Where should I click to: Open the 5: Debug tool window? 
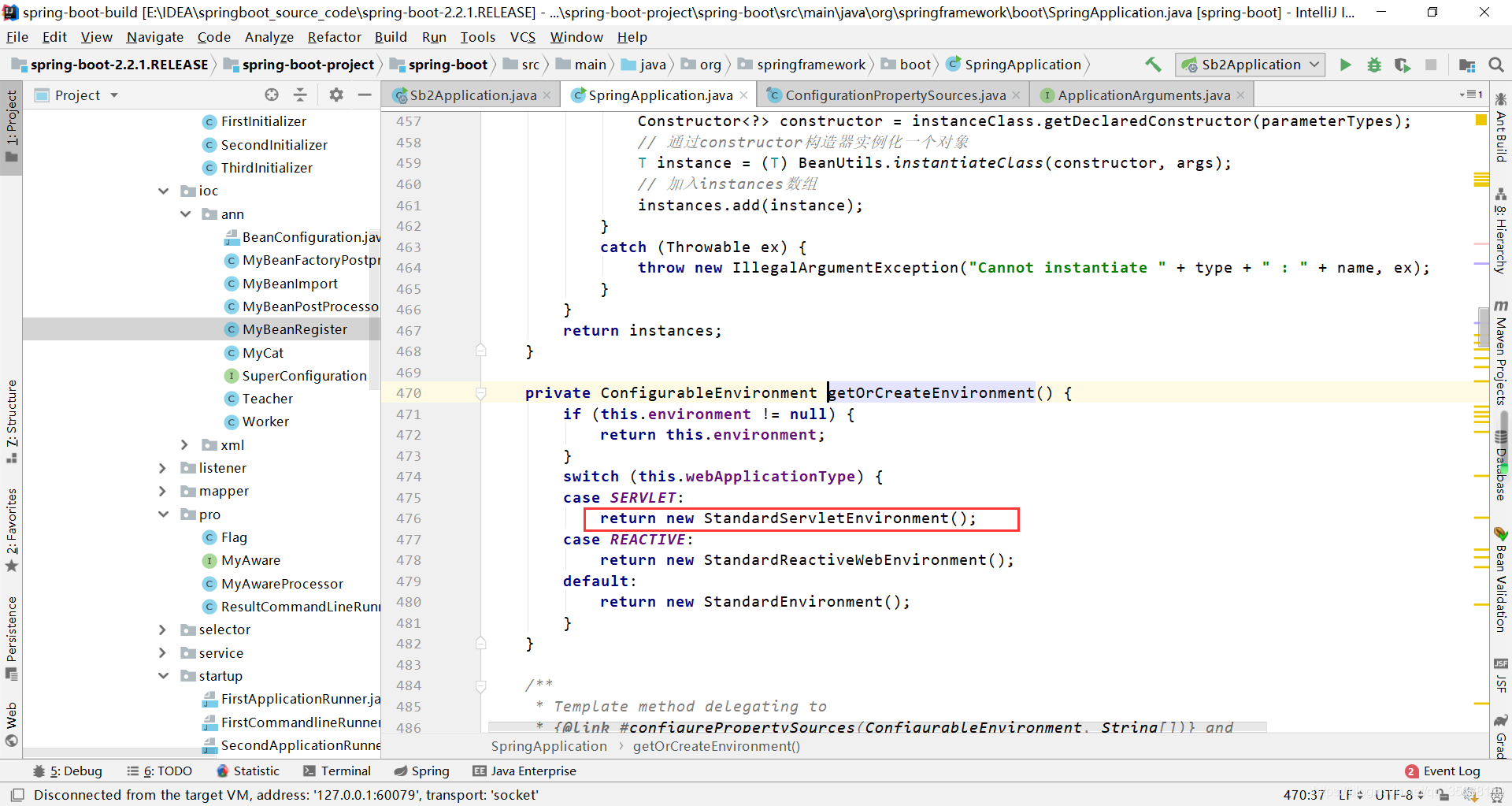(x=68, y=771)
